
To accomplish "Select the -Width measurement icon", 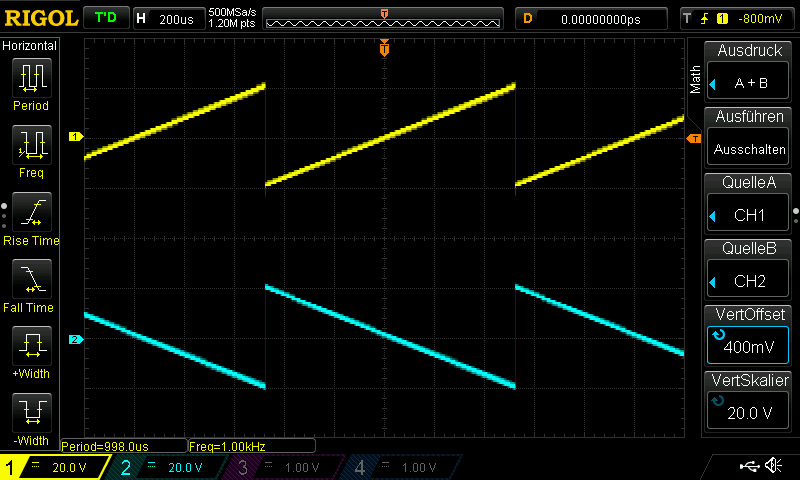I will click(x=32, y=413).
